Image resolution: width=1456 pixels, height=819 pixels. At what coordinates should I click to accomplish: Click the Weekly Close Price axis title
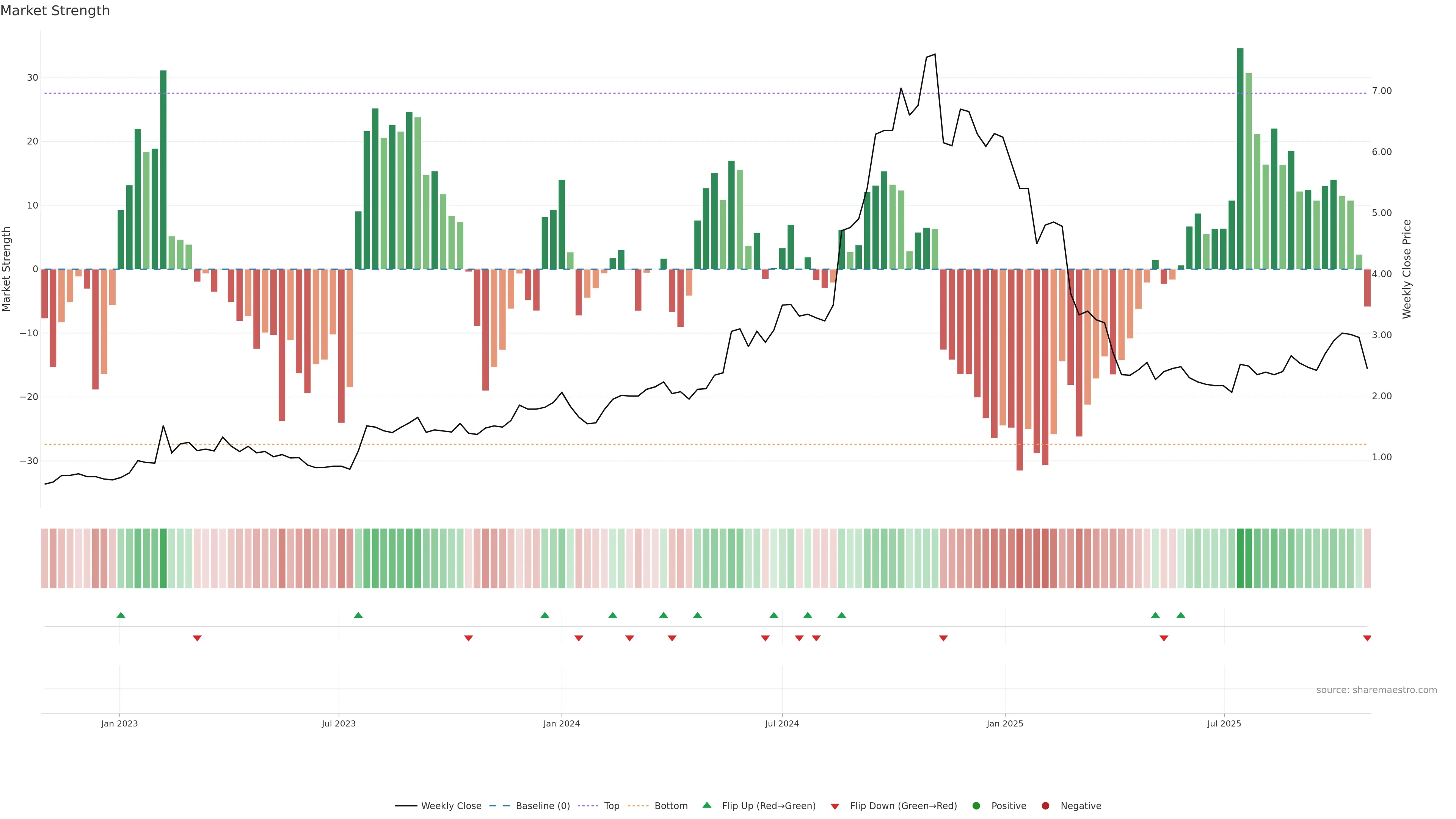pos(1407,269)
